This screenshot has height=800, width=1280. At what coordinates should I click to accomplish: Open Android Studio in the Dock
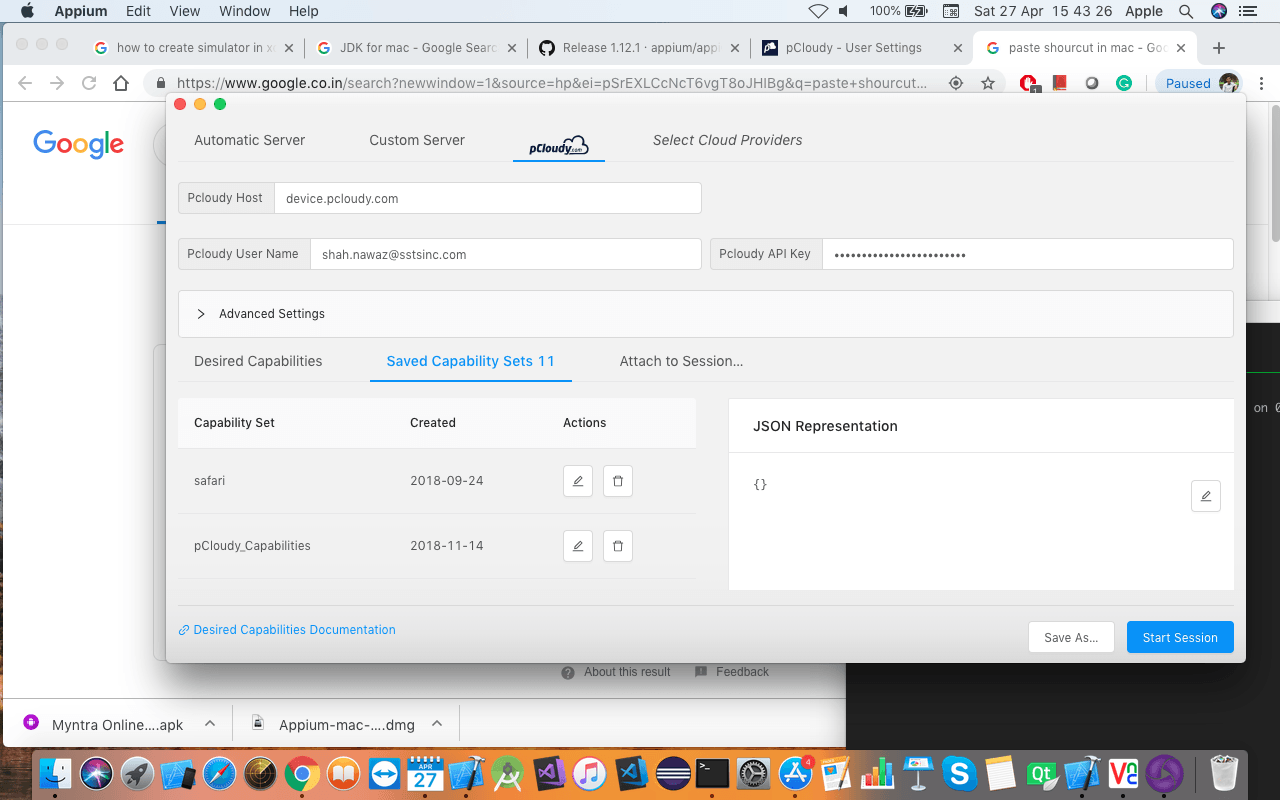click(x=508, y=774)
